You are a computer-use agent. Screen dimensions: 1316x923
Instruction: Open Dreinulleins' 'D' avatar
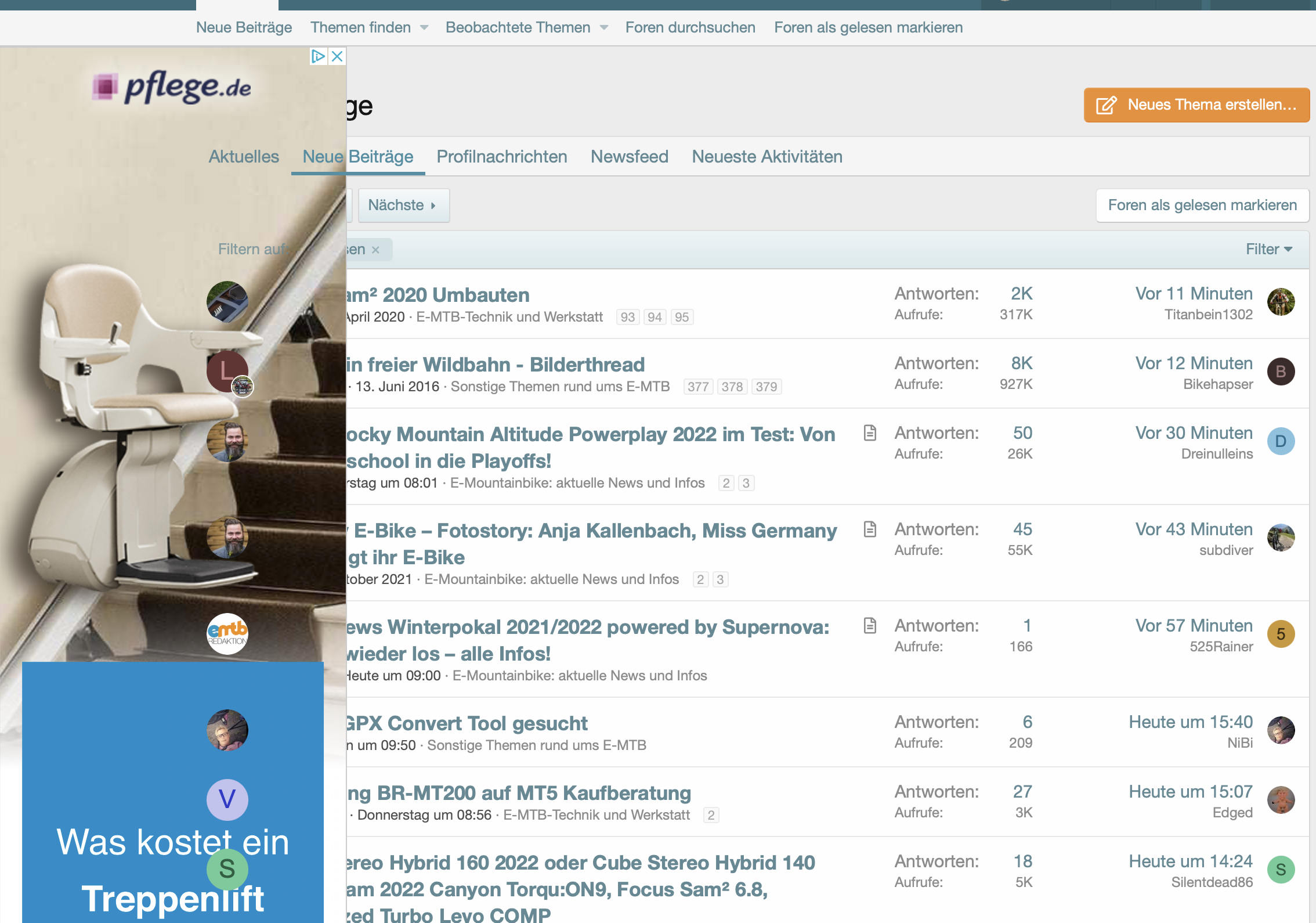pos(1281,441)
